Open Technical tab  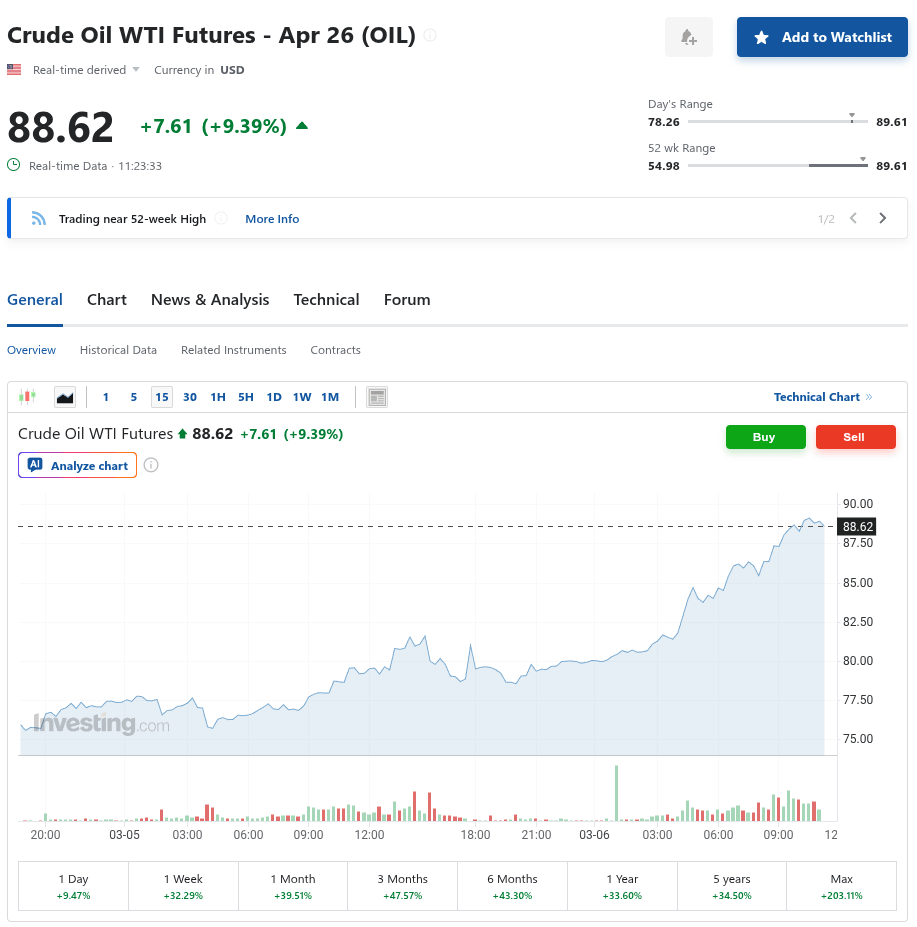click(326, 300)
